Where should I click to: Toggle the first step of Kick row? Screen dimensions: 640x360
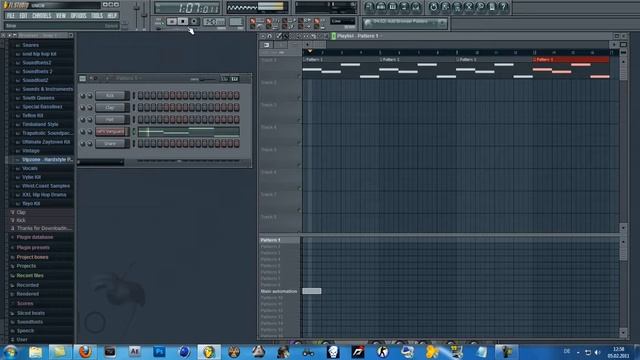pos(141,96)
